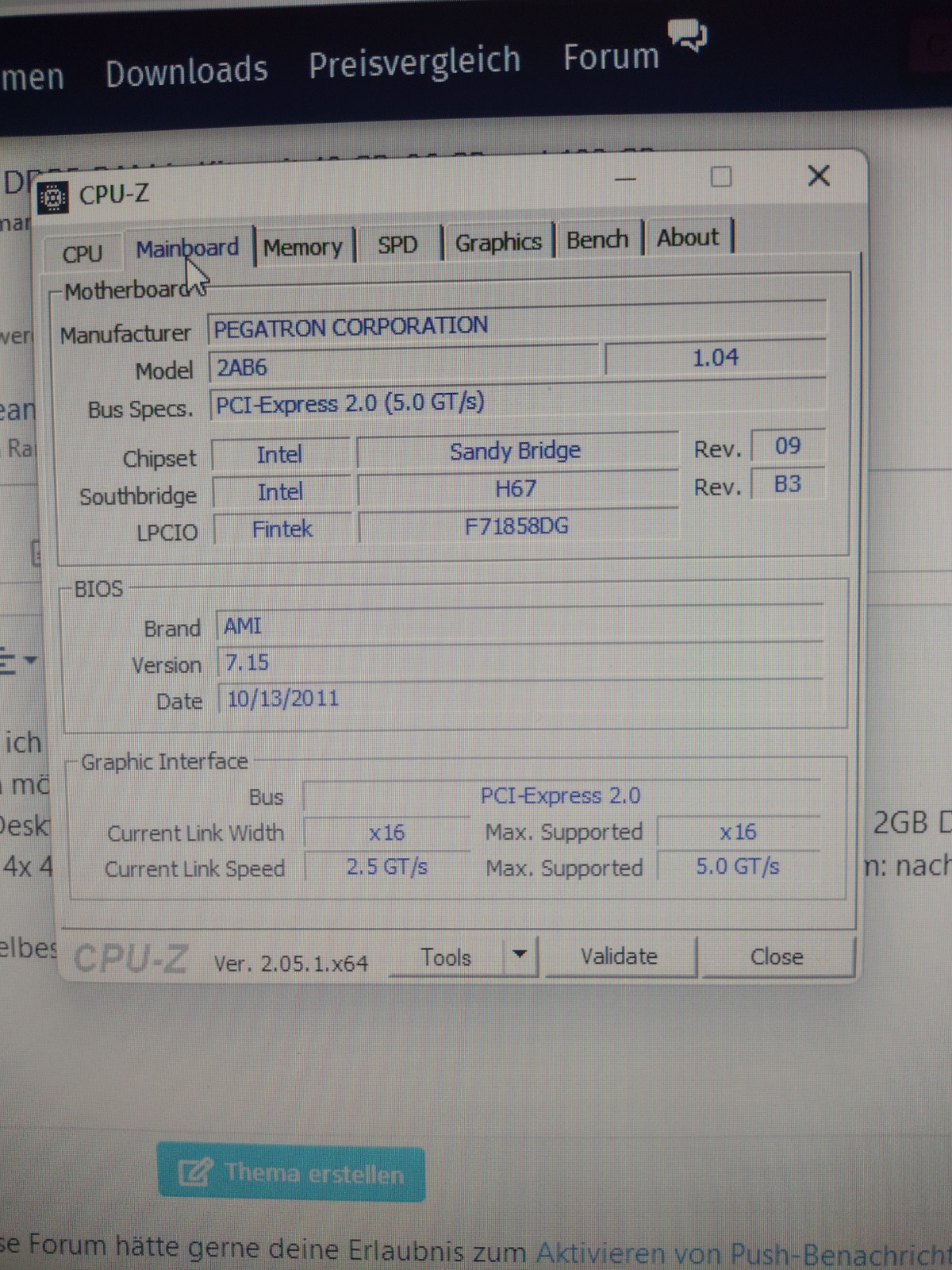The height and width of the screenshot is (1270, 952).
Task: Open the Memory tab
Action: [304, 247]
